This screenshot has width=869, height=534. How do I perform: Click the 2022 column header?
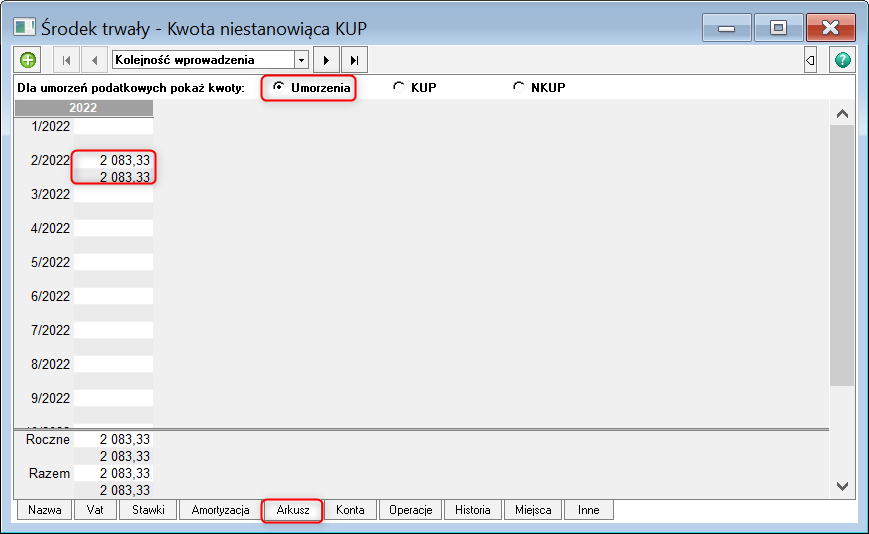coord(84,107)
